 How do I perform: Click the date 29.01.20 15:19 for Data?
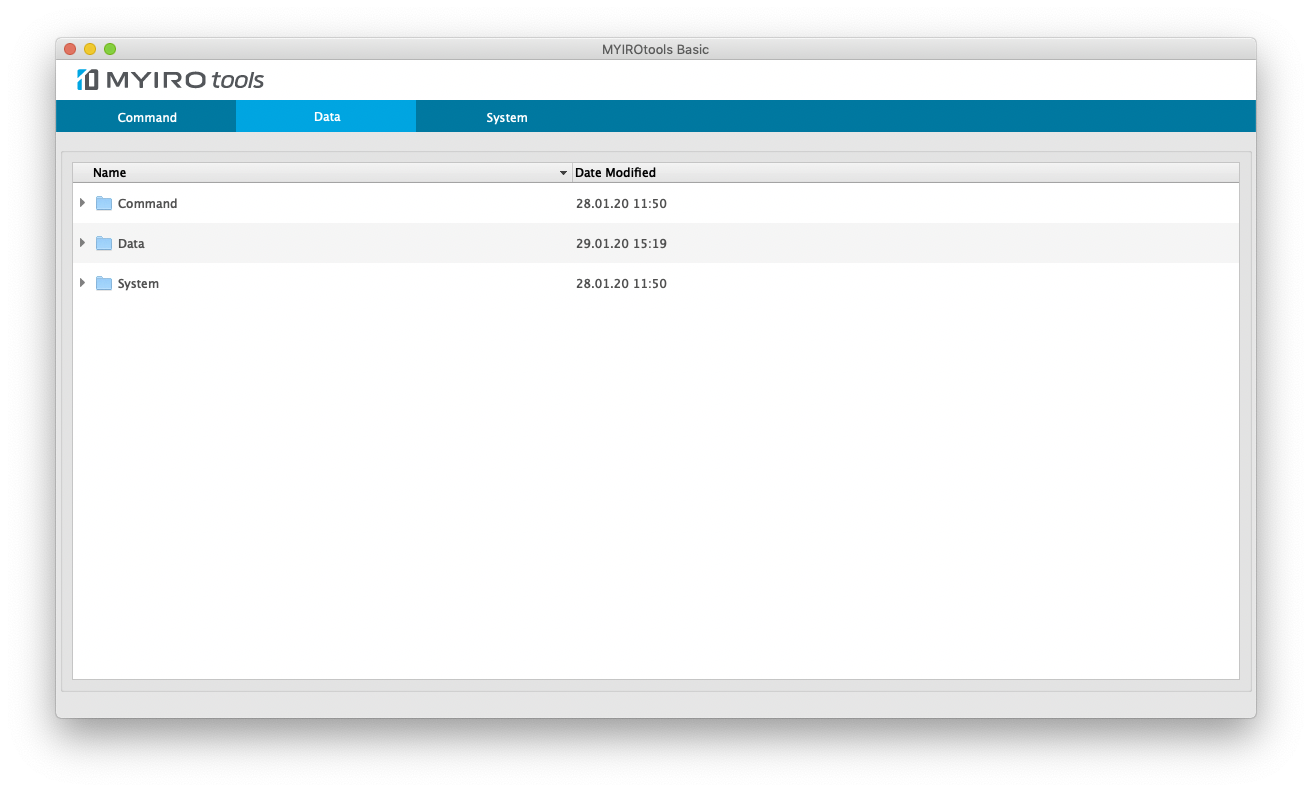621,243
